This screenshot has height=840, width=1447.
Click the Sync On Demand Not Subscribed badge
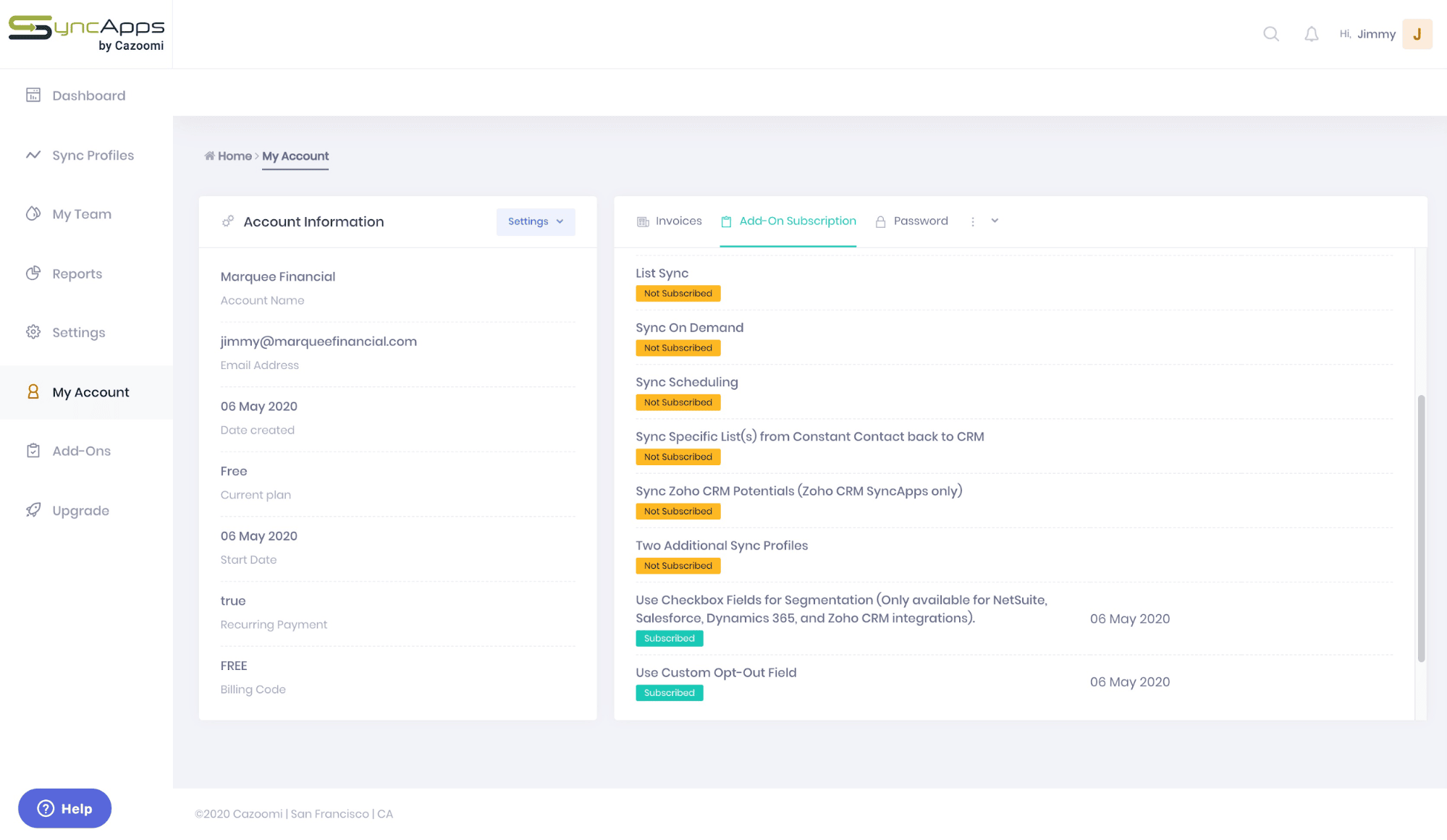678,347
